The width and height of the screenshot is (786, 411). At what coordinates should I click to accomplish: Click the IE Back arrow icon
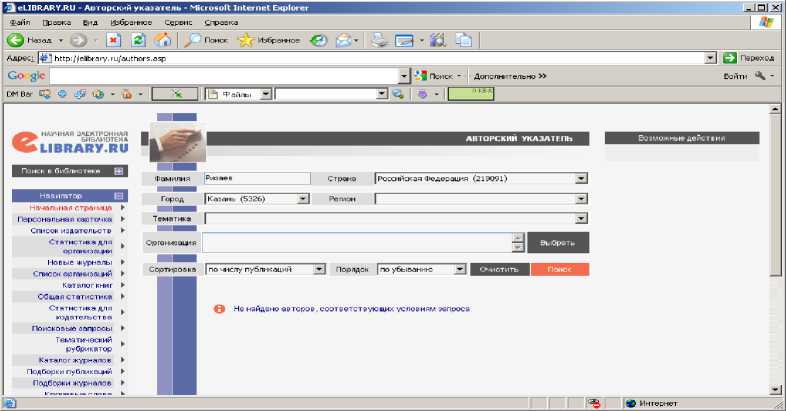point(15,40)
